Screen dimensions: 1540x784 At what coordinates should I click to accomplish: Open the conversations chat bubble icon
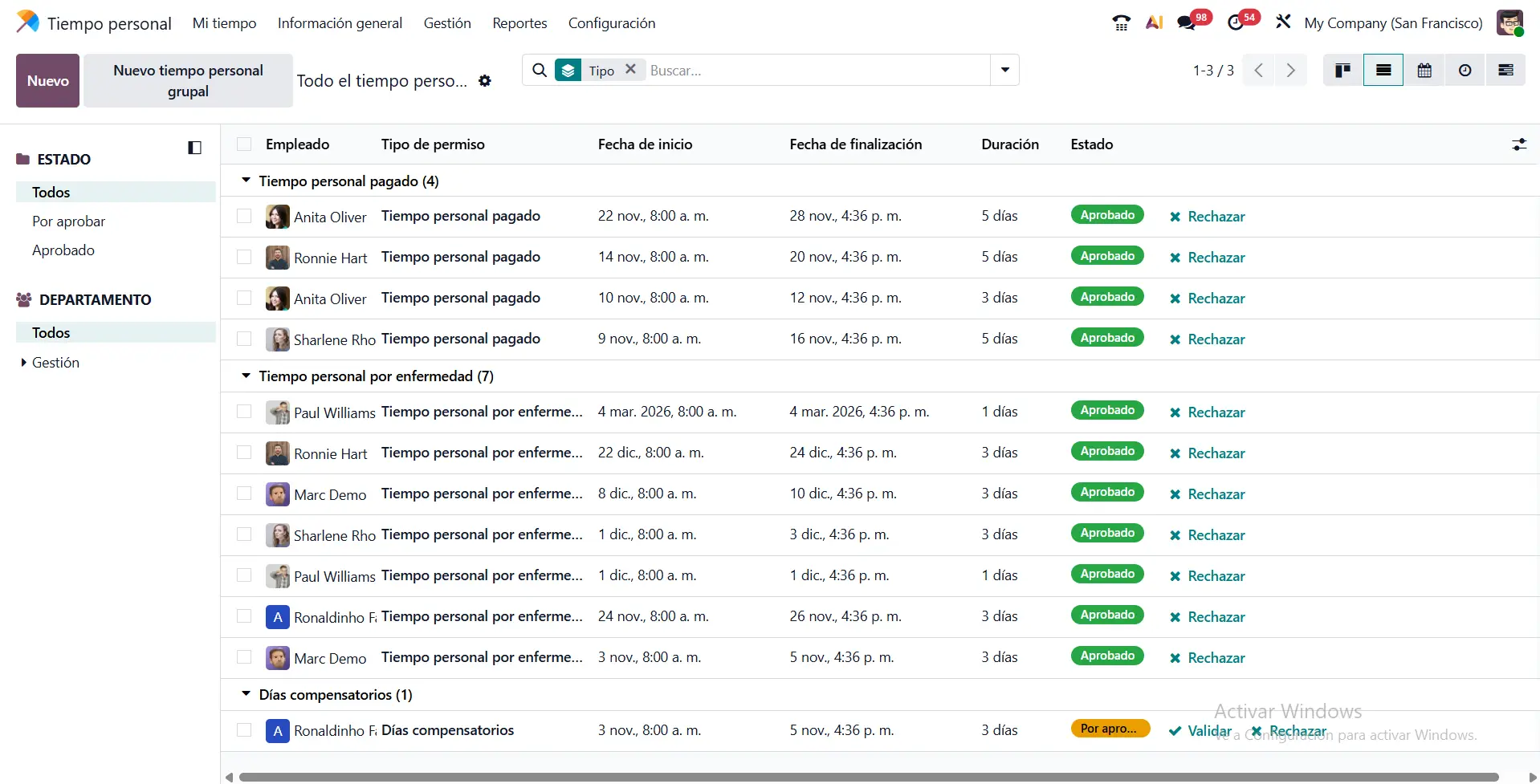pyautogui.click(x=1186, y=23)
